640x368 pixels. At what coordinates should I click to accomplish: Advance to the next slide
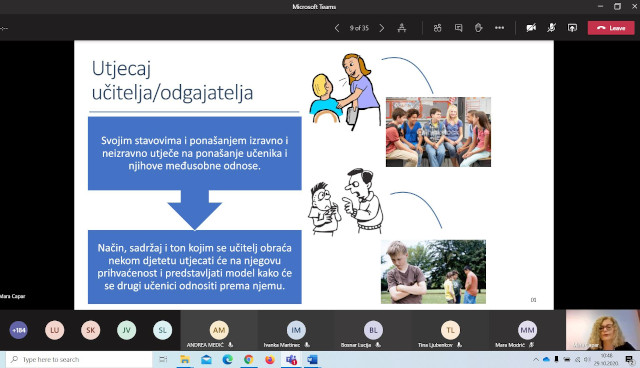(382, 28)
